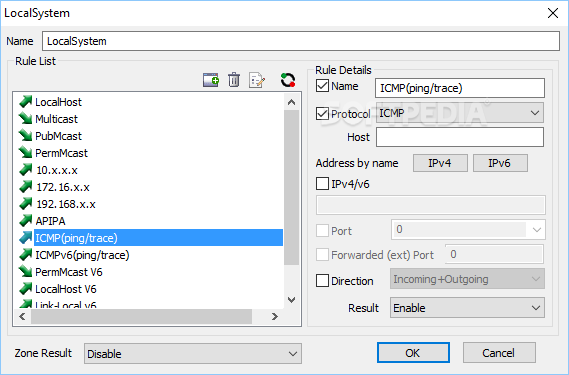Click the Cancel button

pyautogui.click(x=499, y=352)
